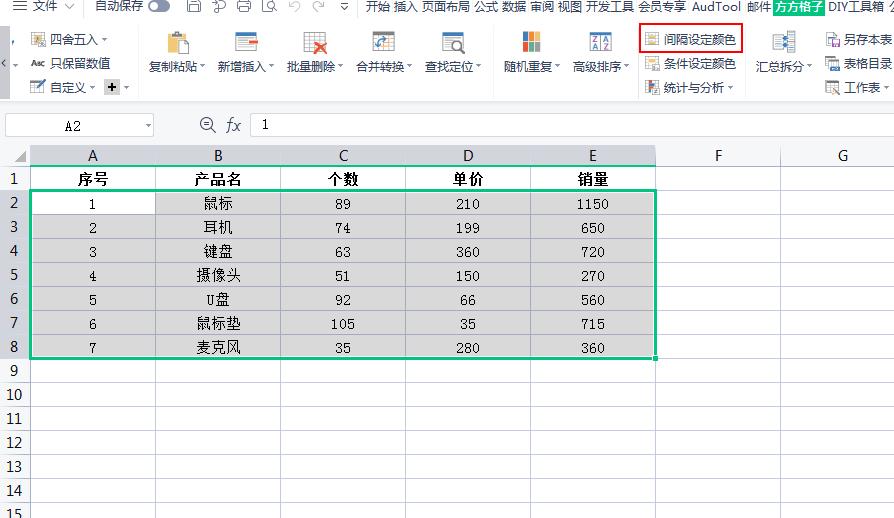
Task: Select column G header
Action: pyautogui.click(x=843, y=156)
